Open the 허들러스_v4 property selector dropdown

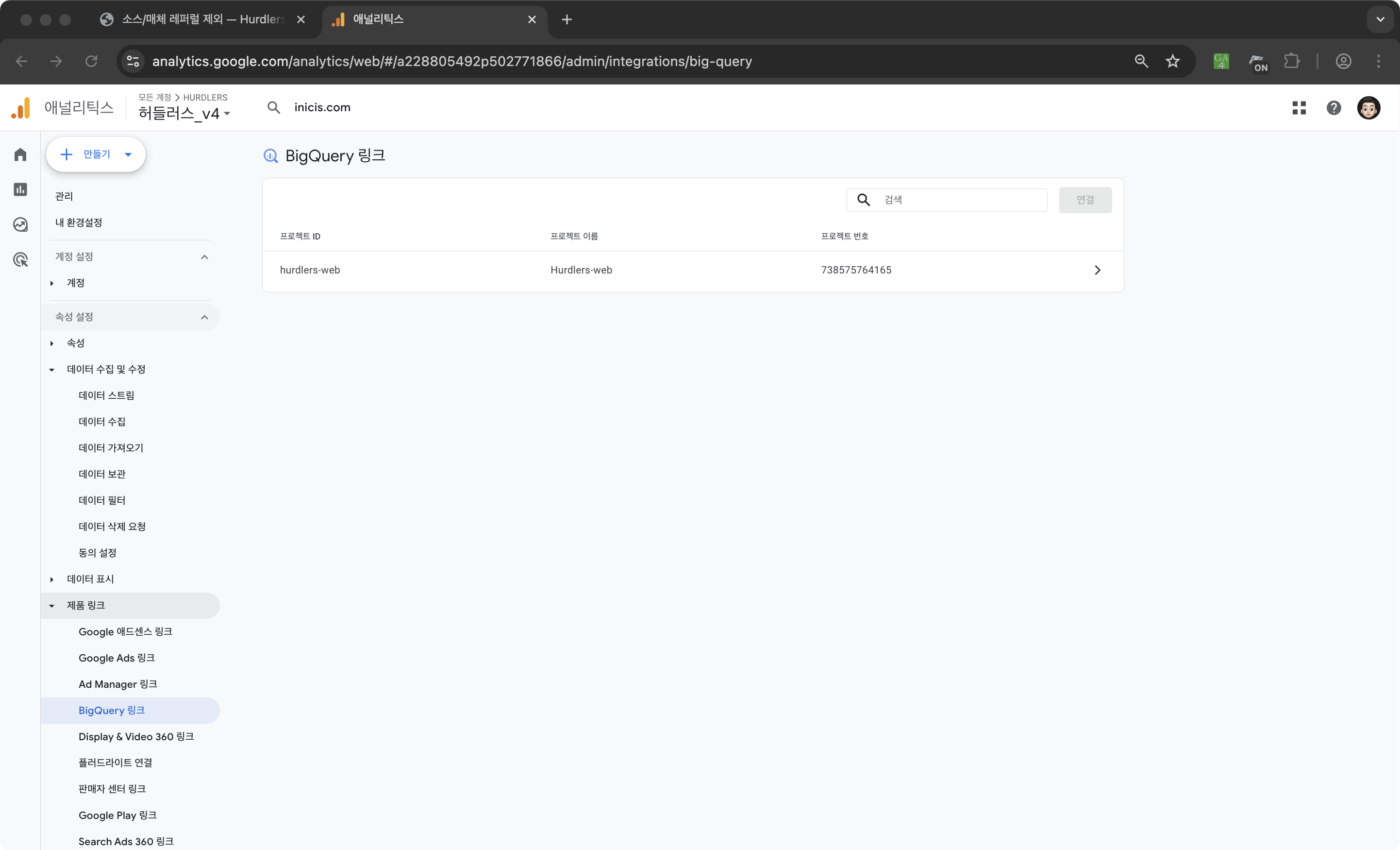[x=184, y=113]
